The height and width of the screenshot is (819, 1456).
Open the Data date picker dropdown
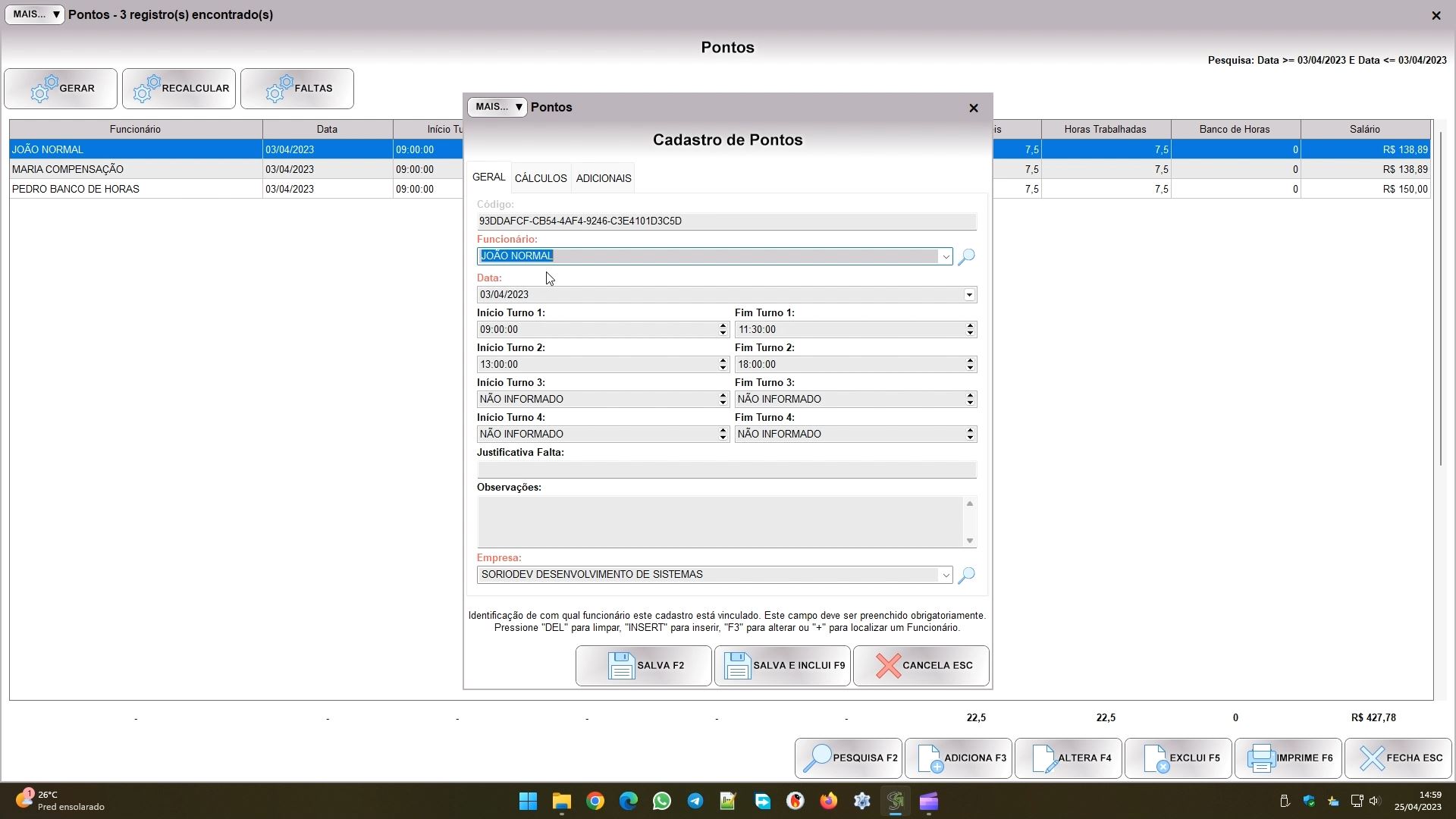(969, 295)
